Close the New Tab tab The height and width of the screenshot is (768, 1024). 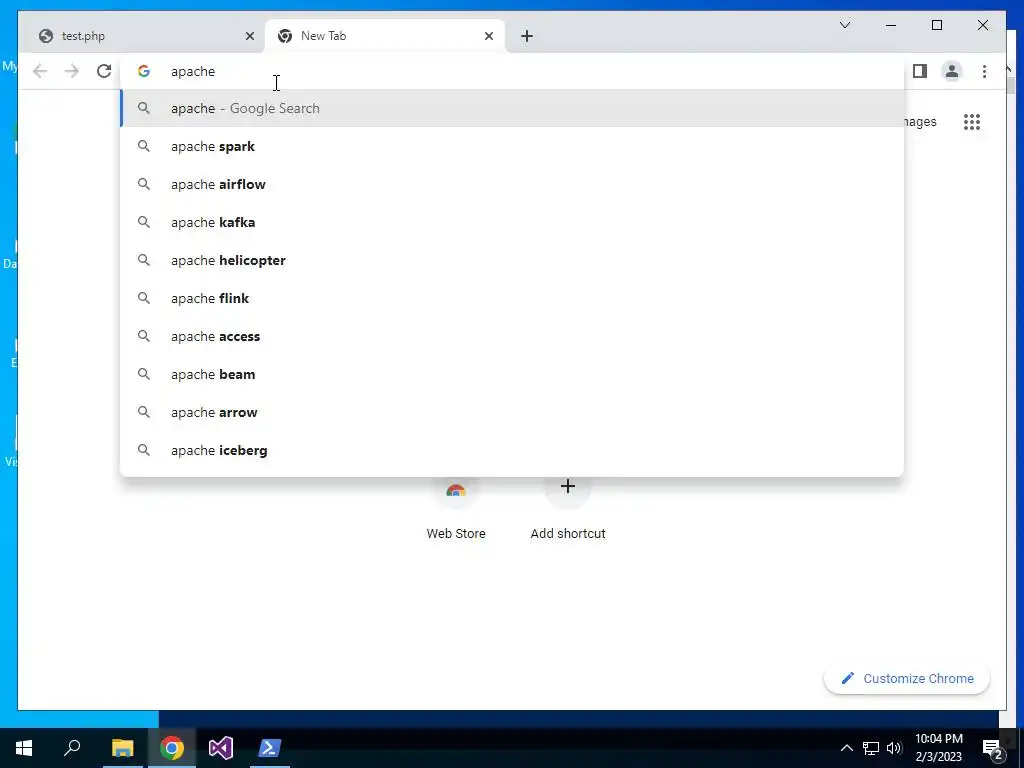[488, 36]
